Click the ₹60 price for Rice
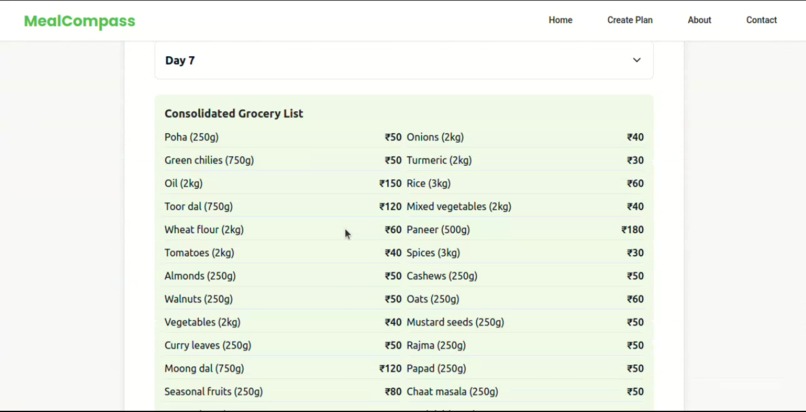This screenshot has height=412, width=806. (635, 183)
